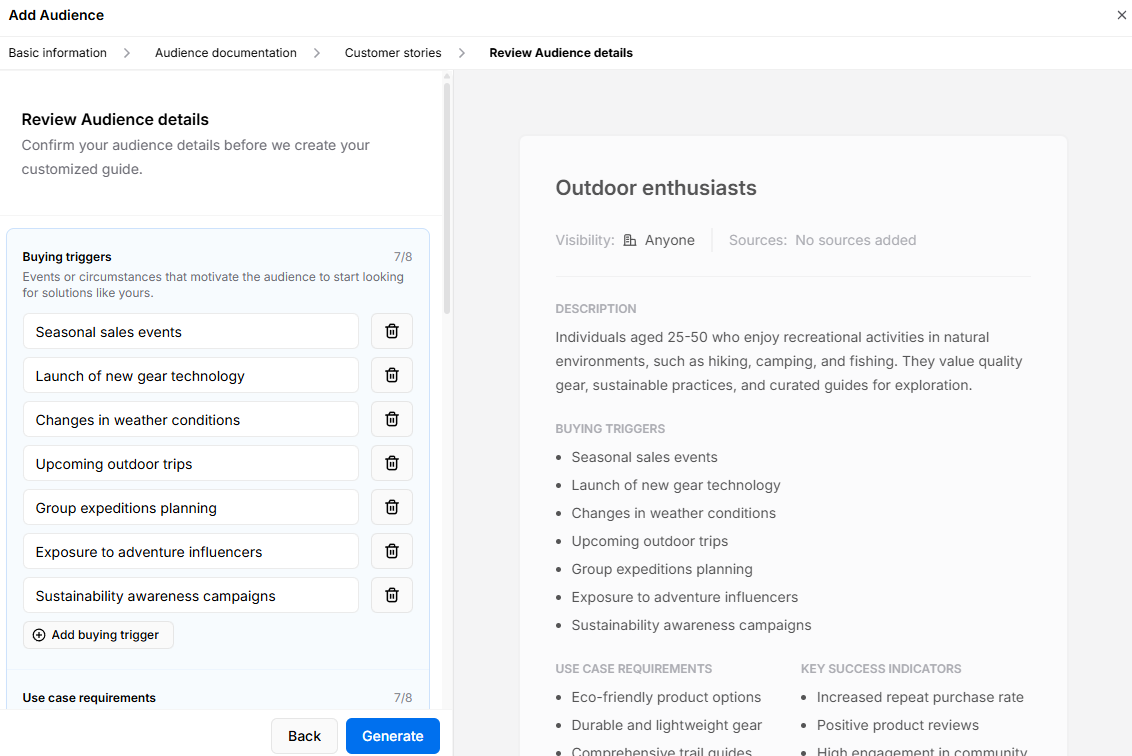Click the Anyone visibility value
1132x756 pixels.
[x=669, y=240]
